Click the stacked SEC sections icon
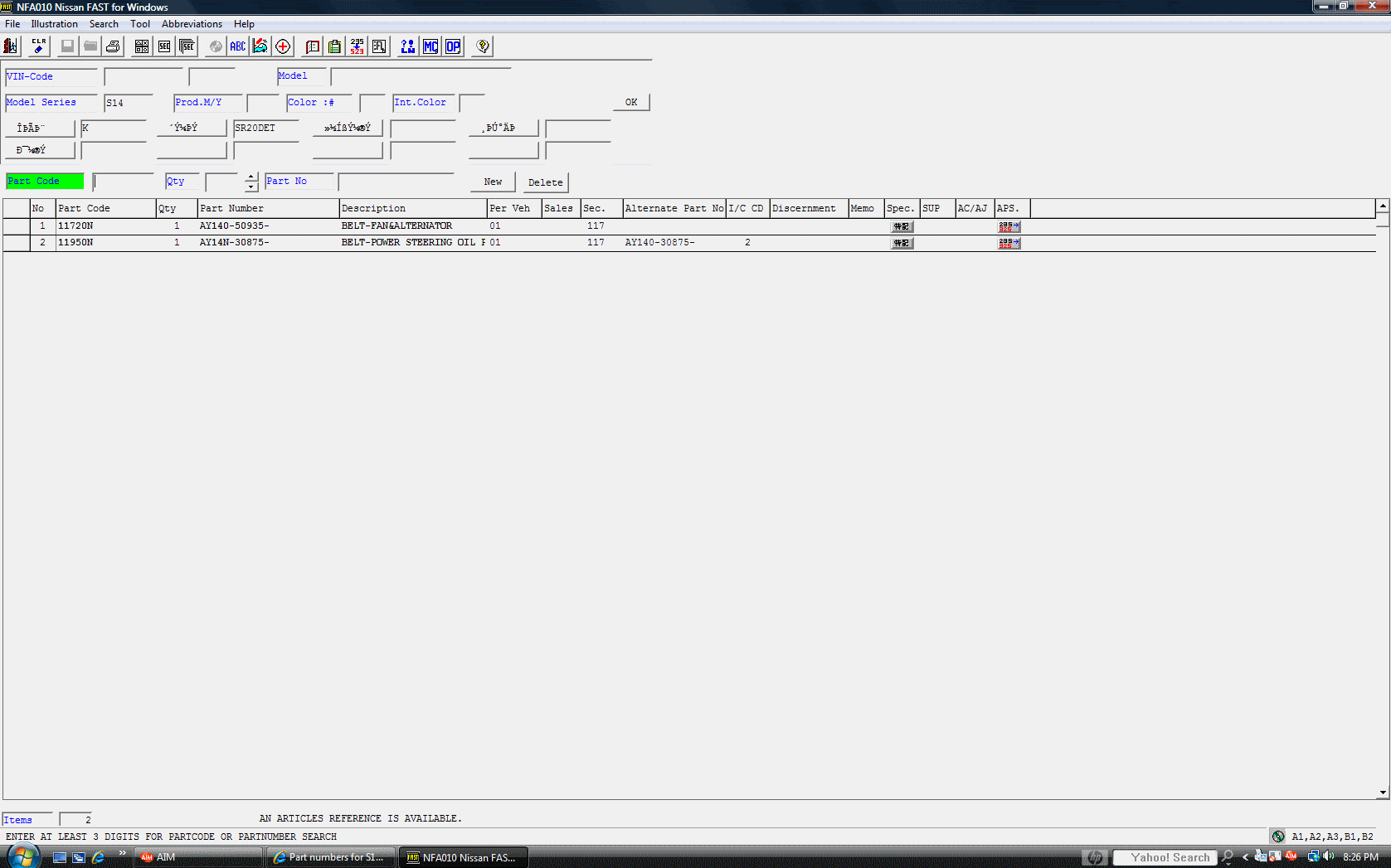Screen dimensions: 1391x868 click(x=187, y=46)
